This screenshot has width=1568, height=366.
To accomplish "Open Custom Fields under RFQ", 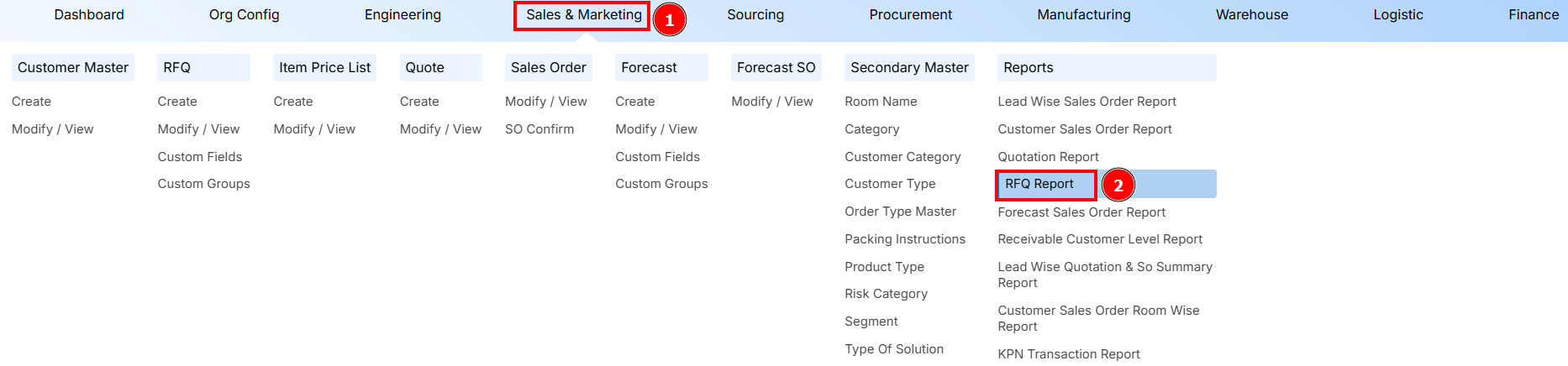I will [x=200, y=157].
